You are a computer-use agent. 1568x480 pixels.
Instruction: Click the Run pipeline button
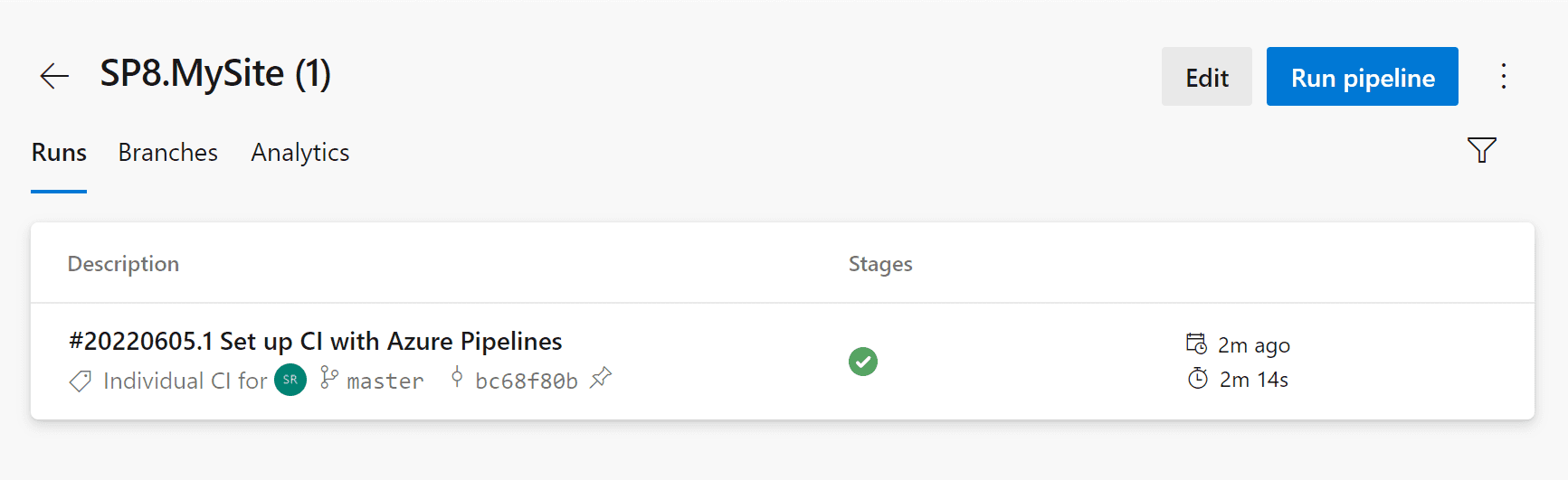[1363, 77]
